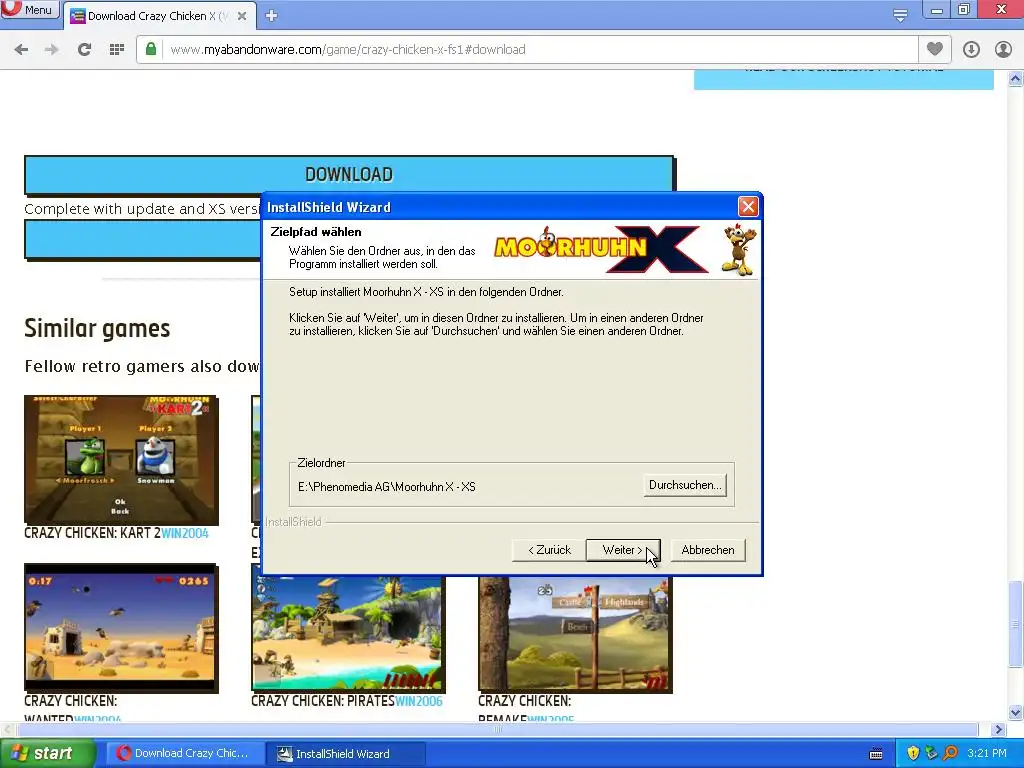
Task: Open the user account icon in the toolbar
Action: pyautogui.click(x=1003, y=50)
